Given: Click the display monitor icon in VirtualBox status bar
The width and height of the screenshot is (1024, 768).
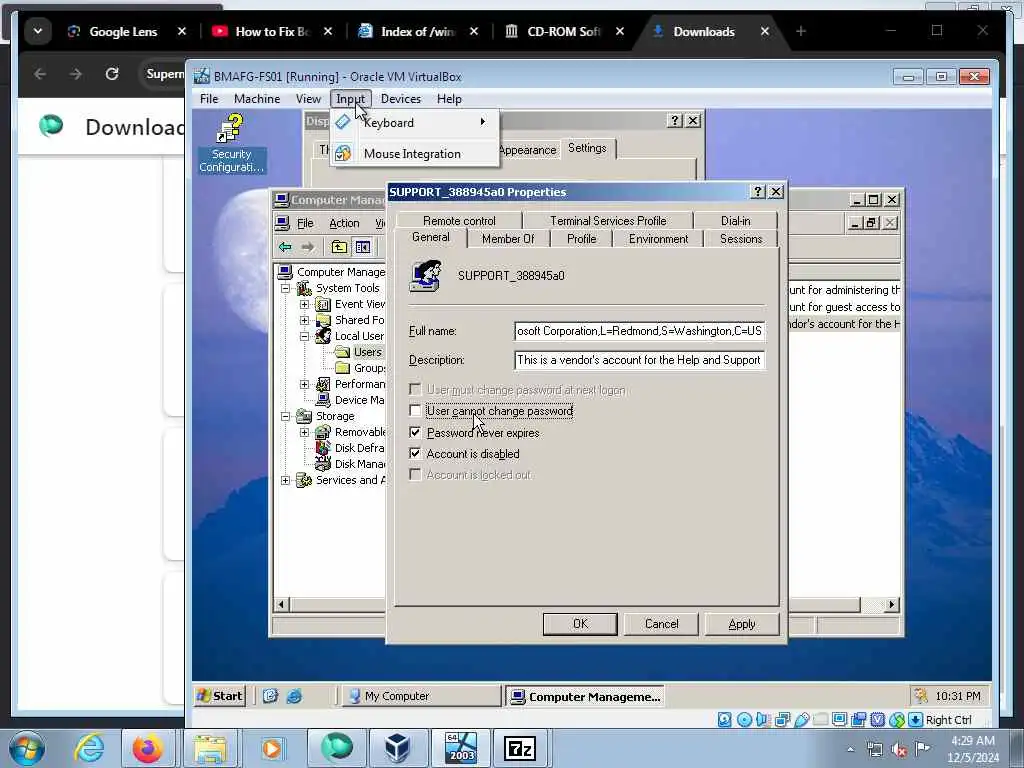Looking at the screenshot, I should click(x=839, y=720).
